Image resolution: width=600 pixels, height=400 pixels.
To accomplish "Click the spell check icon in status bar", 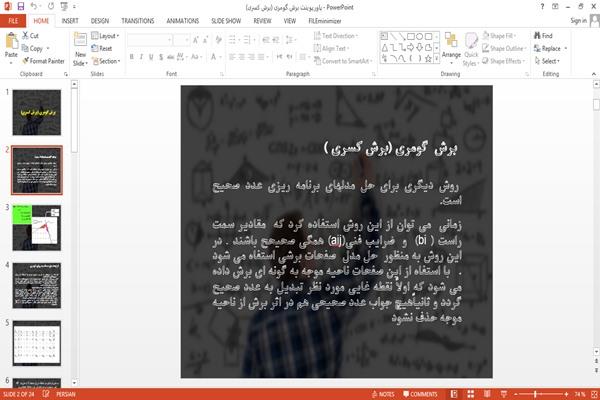I will pos(46,394).
